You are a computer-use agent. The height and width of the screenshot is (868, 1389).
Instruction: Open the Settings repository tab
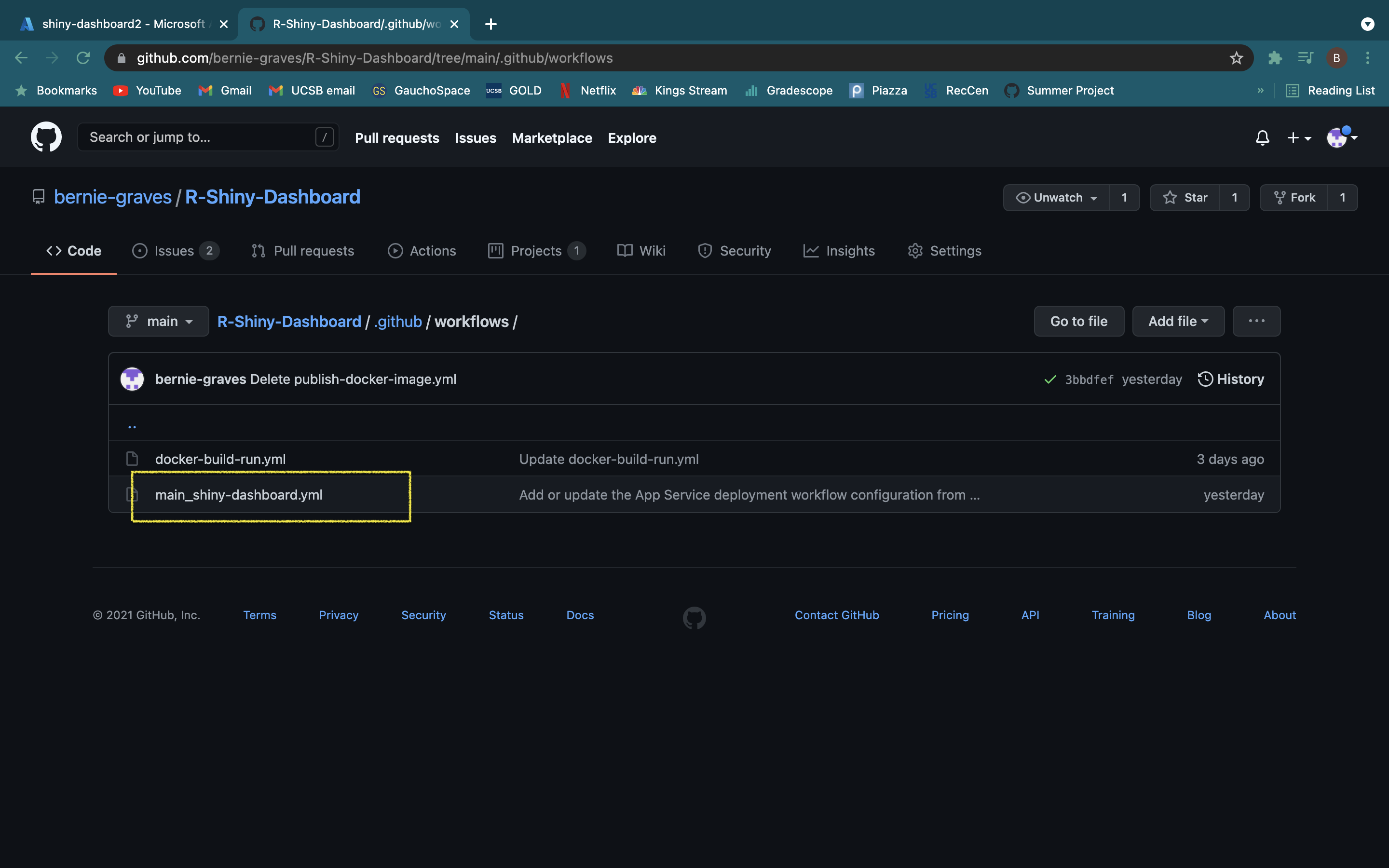pos(944,251)
